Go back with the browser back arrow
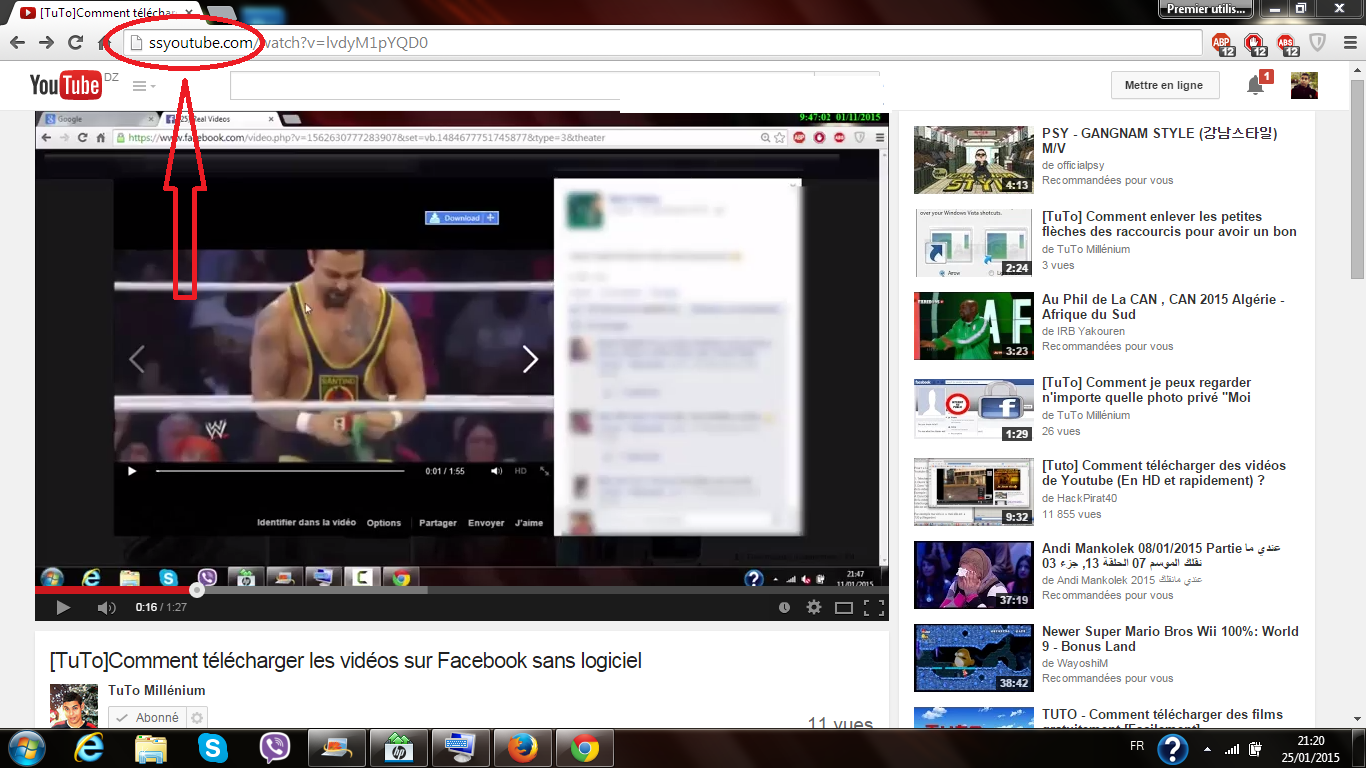The width and height of the screenshot is (1366, 768). 17,42
